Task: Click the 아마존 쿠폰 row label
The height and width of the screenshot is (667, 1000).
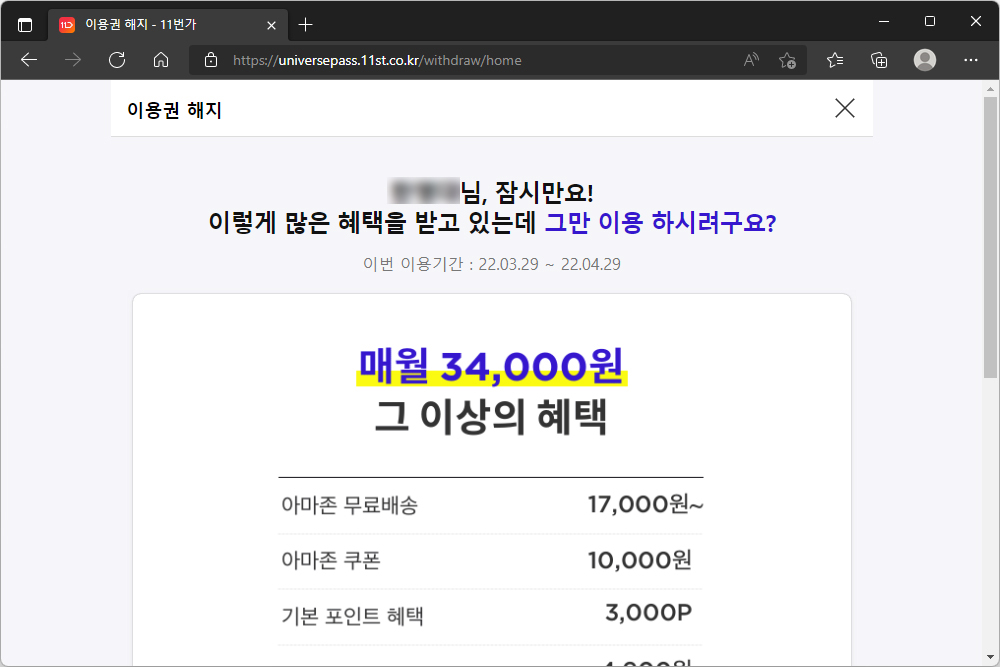Action: click(330, 561)
